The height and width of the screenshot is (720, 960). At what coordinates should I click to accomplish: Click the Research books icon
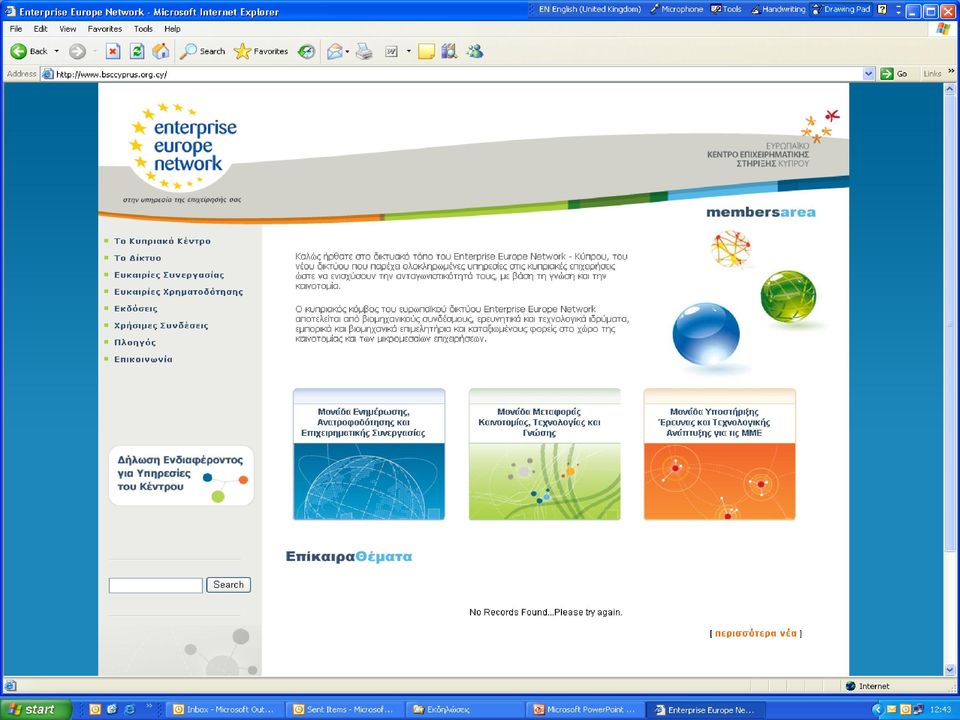coord(449,51)
